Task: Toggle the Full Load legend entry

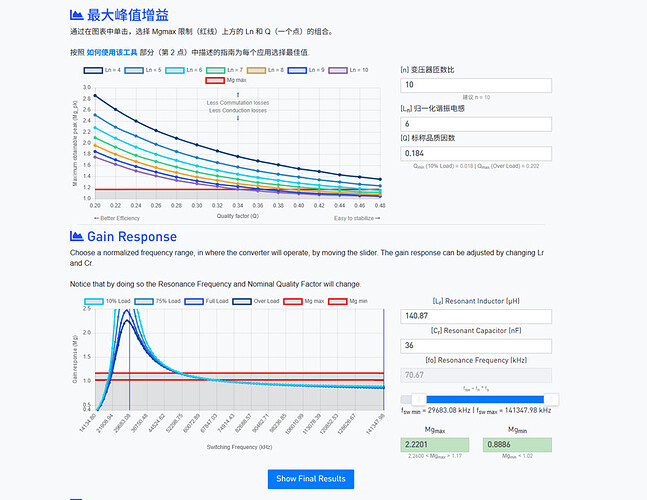Action: (x=206, y=299)
